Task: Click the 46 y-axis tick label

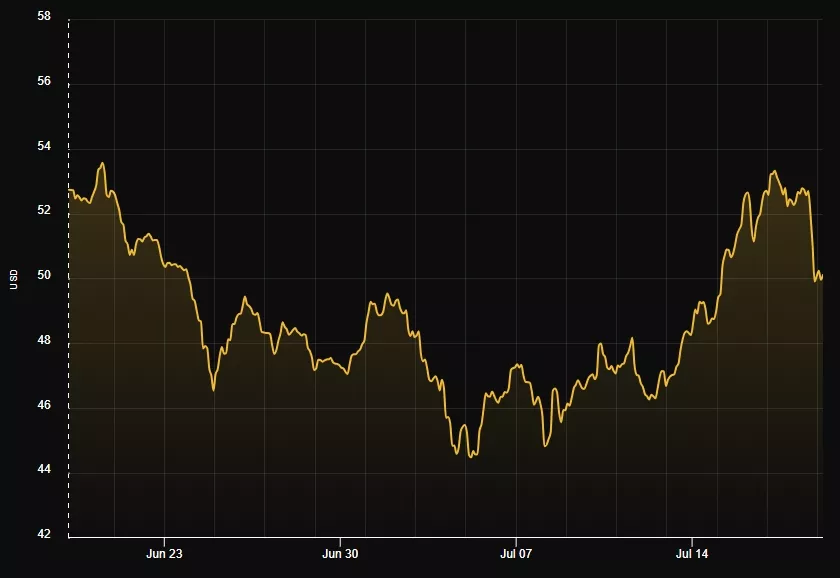Action: tap(44, 406)
